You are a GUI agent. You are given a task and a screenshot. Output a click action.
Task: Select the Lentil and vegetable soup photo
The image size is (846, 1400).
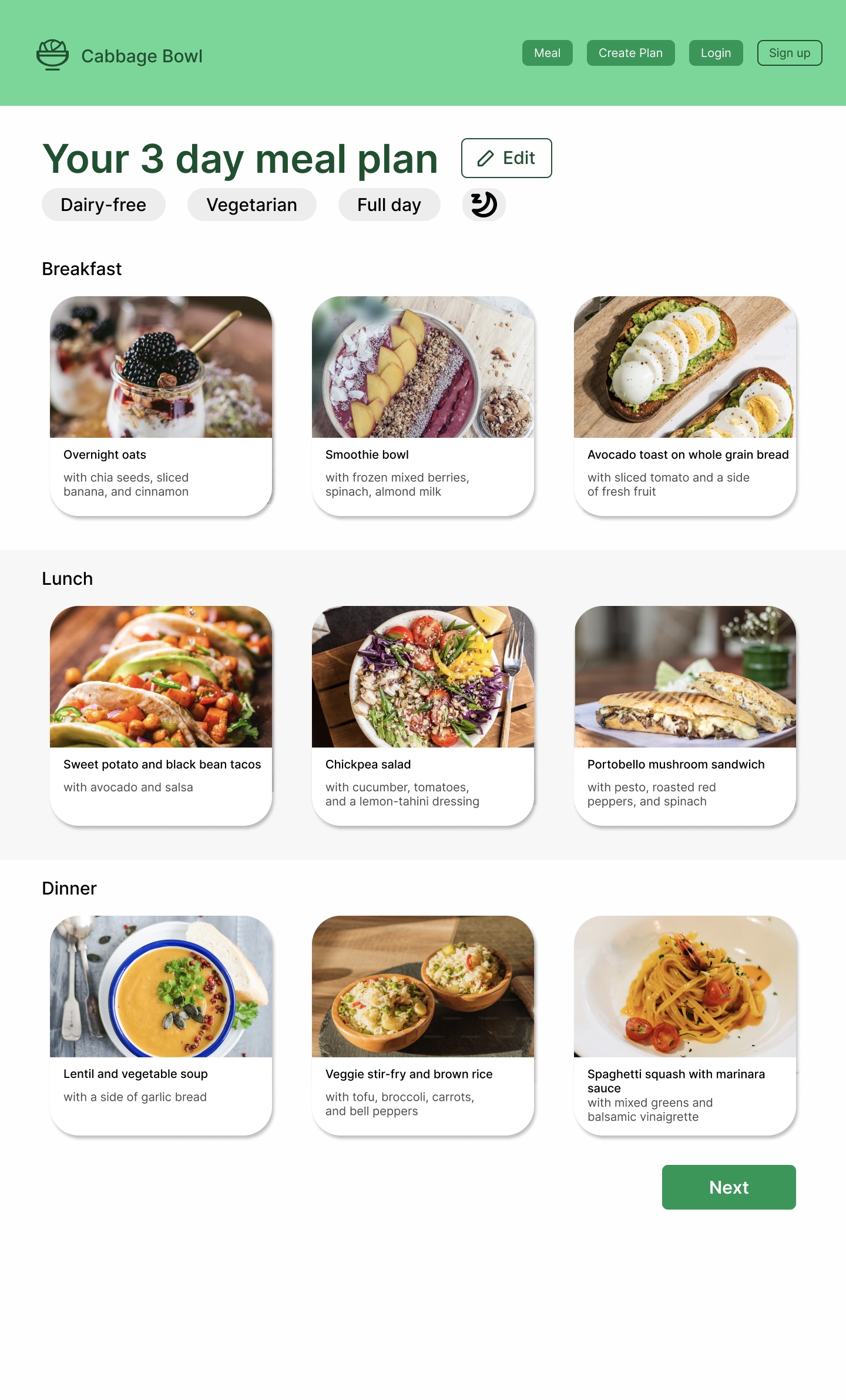coord(161,986)
